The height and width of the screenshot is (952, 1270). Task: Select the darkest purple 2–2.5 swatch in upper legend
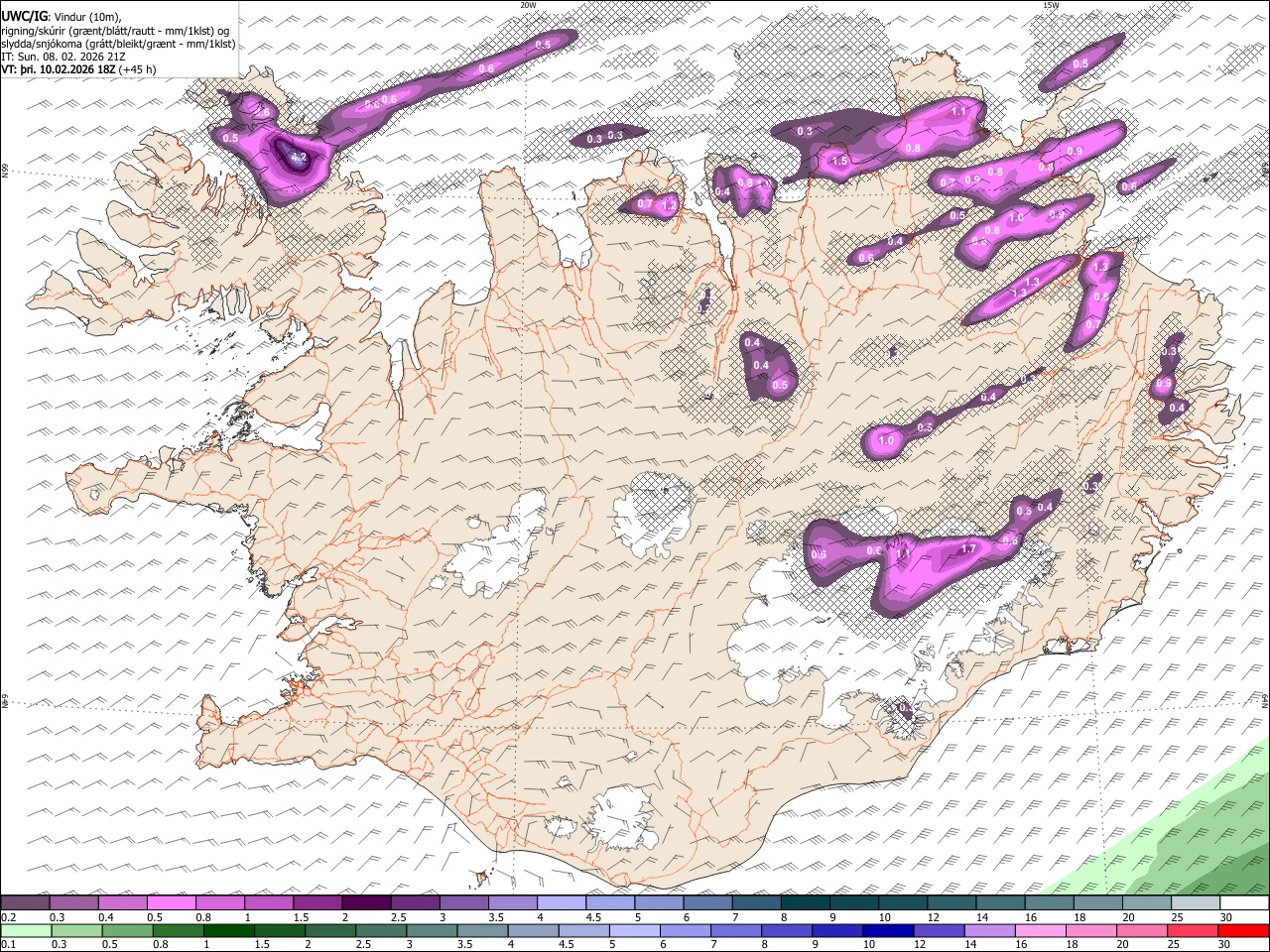click(x=365, y=902)
